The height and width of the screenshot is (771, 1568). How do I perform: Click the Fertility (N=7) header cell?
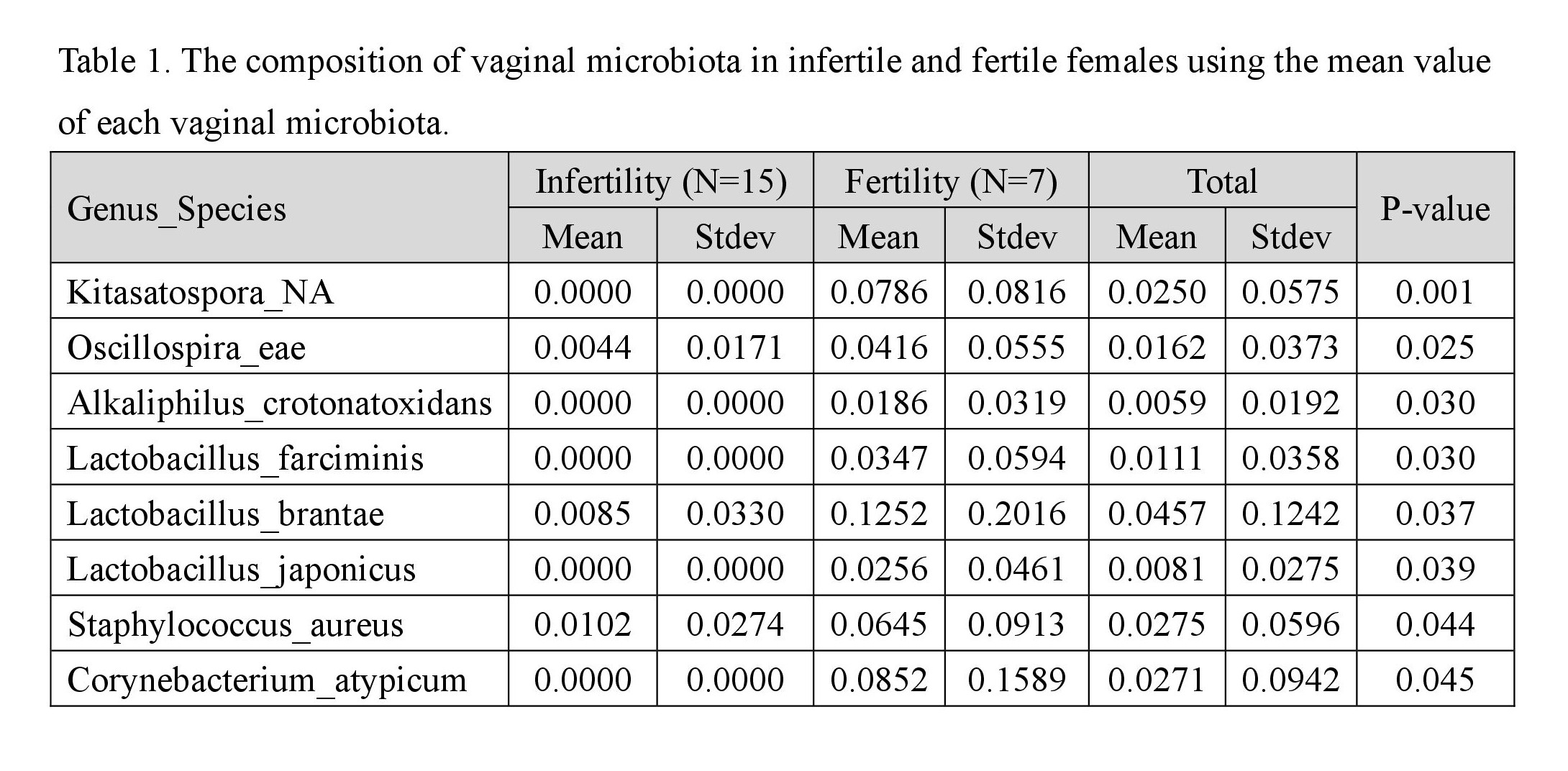[951, 181]
